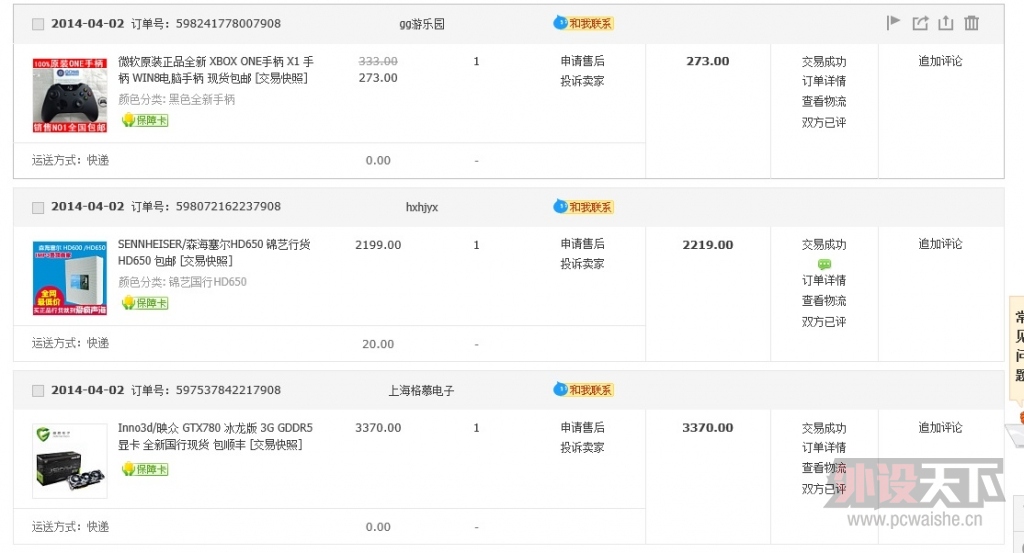Click 追加评论 for the HD650 order
The width and height of the screenshot is (1024, 553).
(940, 244)
